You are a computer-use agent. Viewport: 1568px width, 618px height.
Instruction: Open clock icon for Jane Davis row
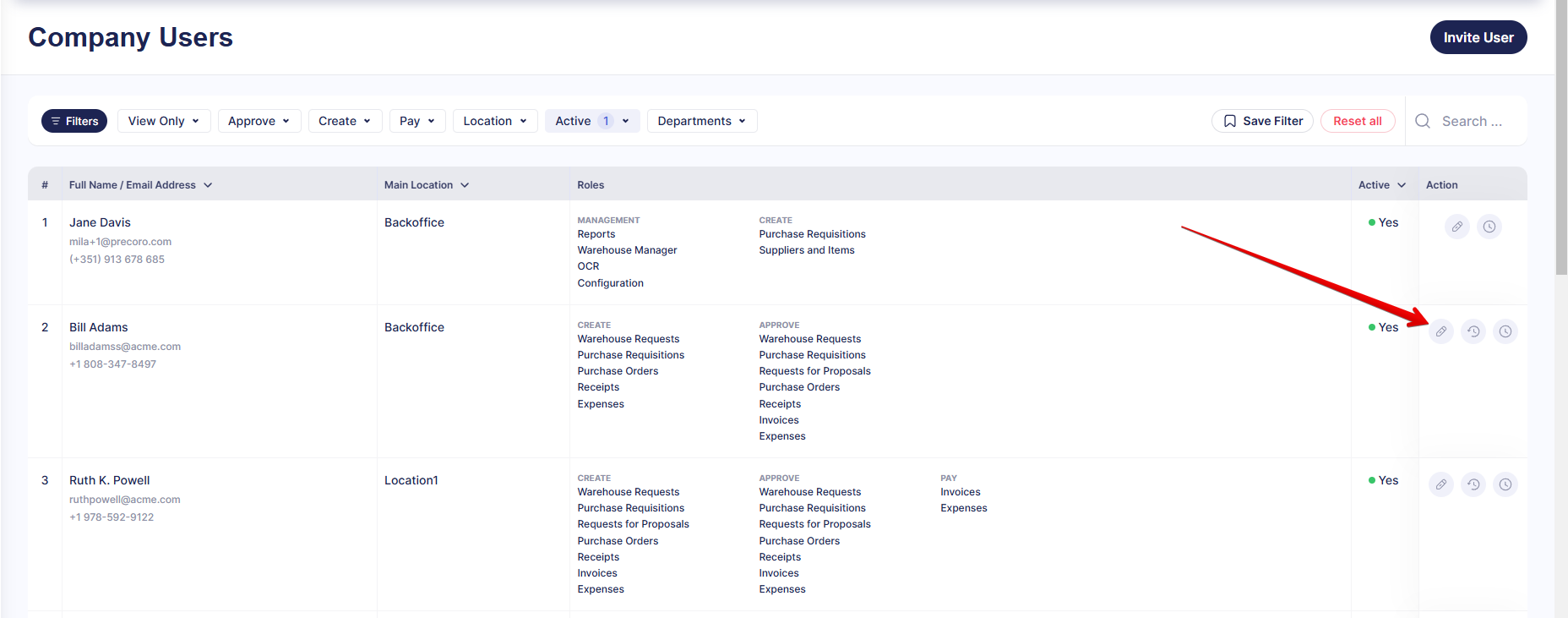1489,227
